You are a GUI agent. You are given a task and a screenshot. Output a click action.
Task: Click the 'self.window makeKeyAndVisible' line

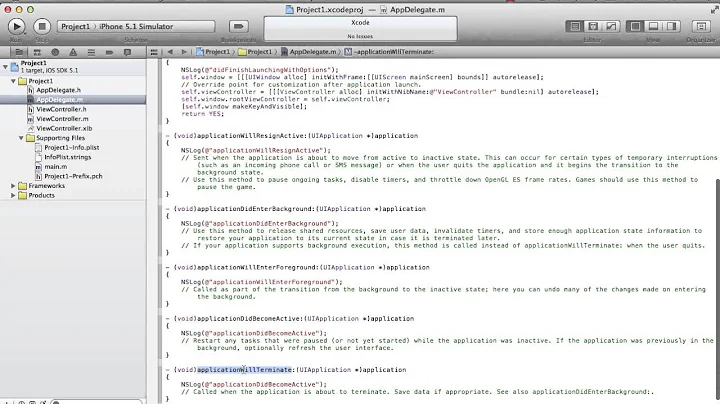(244, 107)
